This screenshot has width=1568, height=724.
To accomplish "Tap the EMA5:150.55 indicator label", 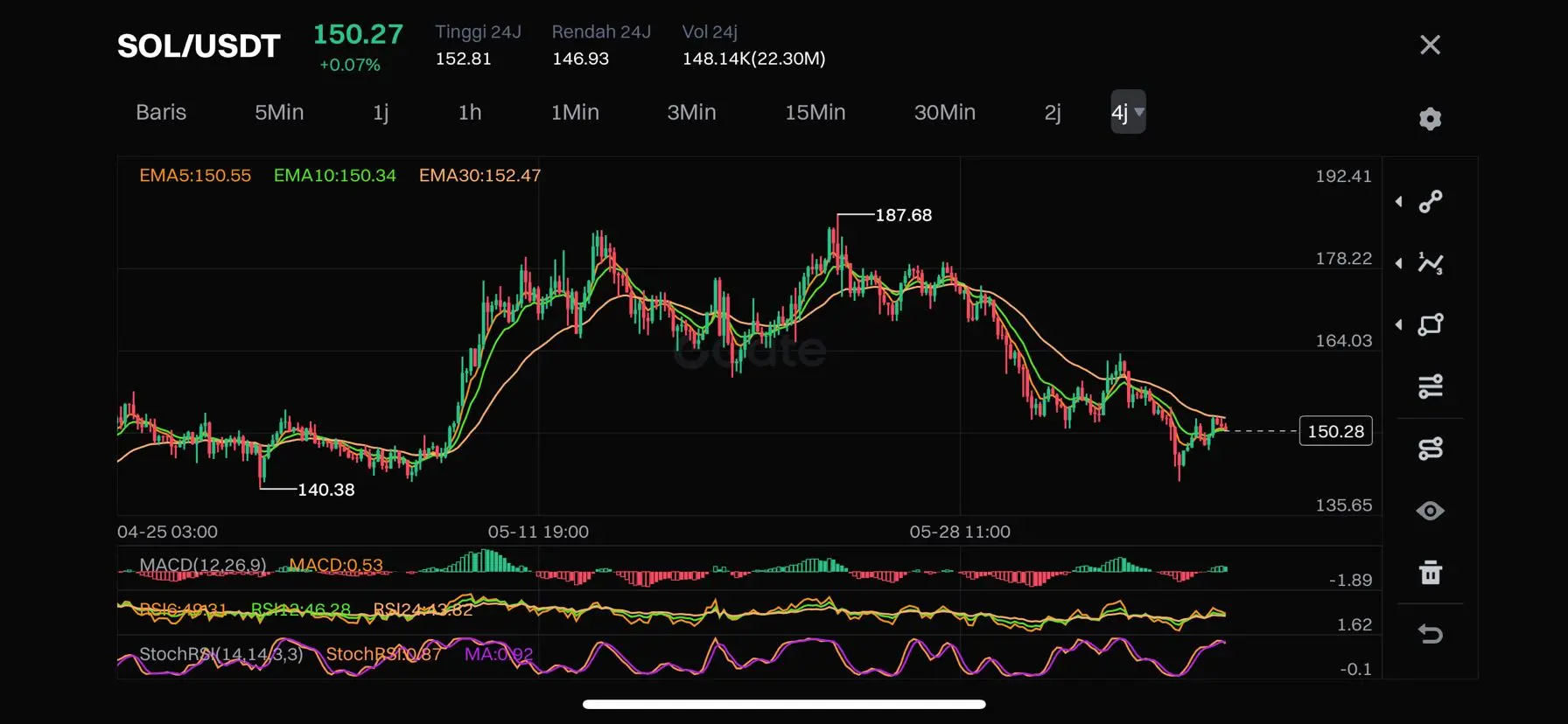I will (195, 175).
